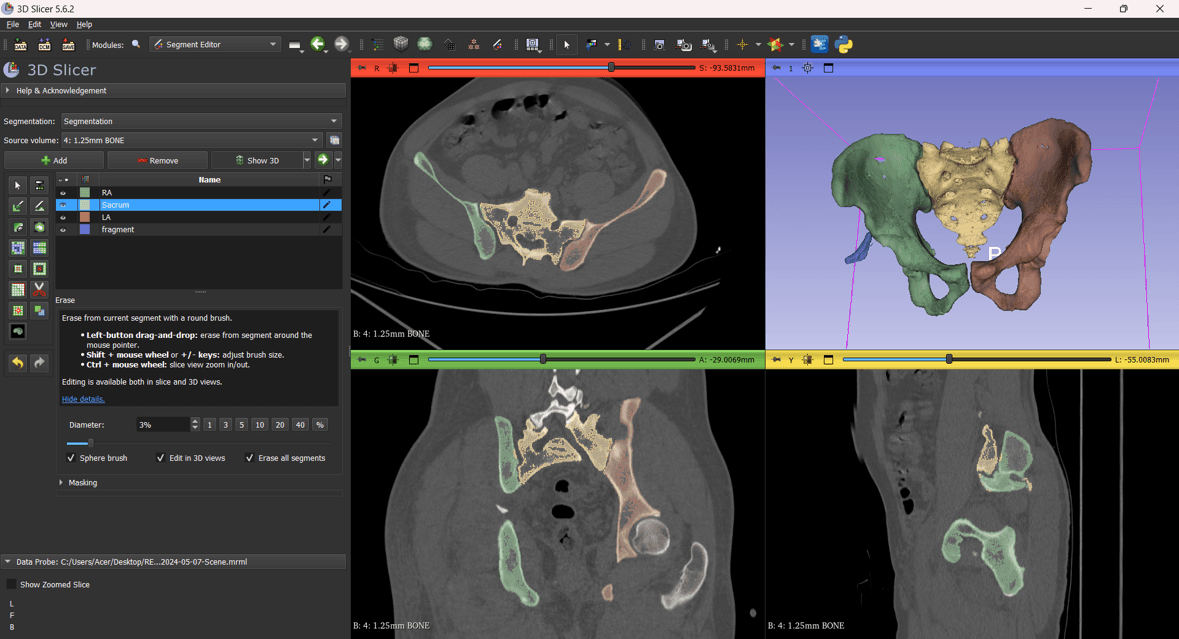Set brush diameter preset to 40
1179x639 pixels.
[x=300, y=425]
